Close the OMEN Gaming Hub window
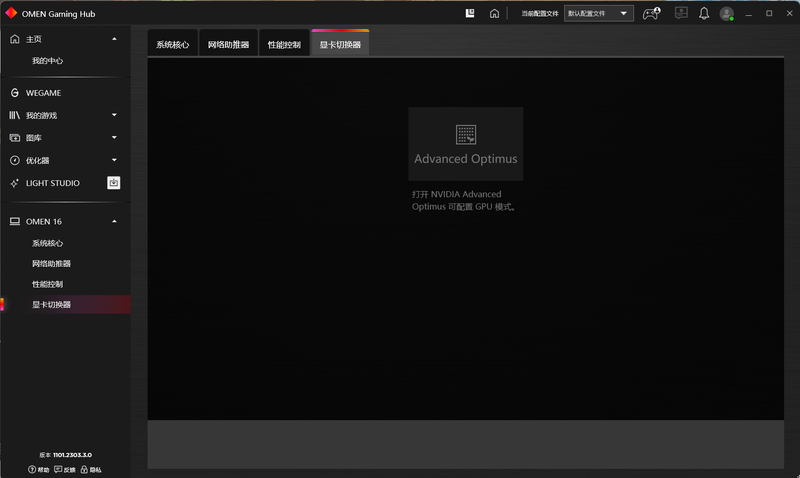The width and height of the screenshot is (800, 478). coord(789,13)
